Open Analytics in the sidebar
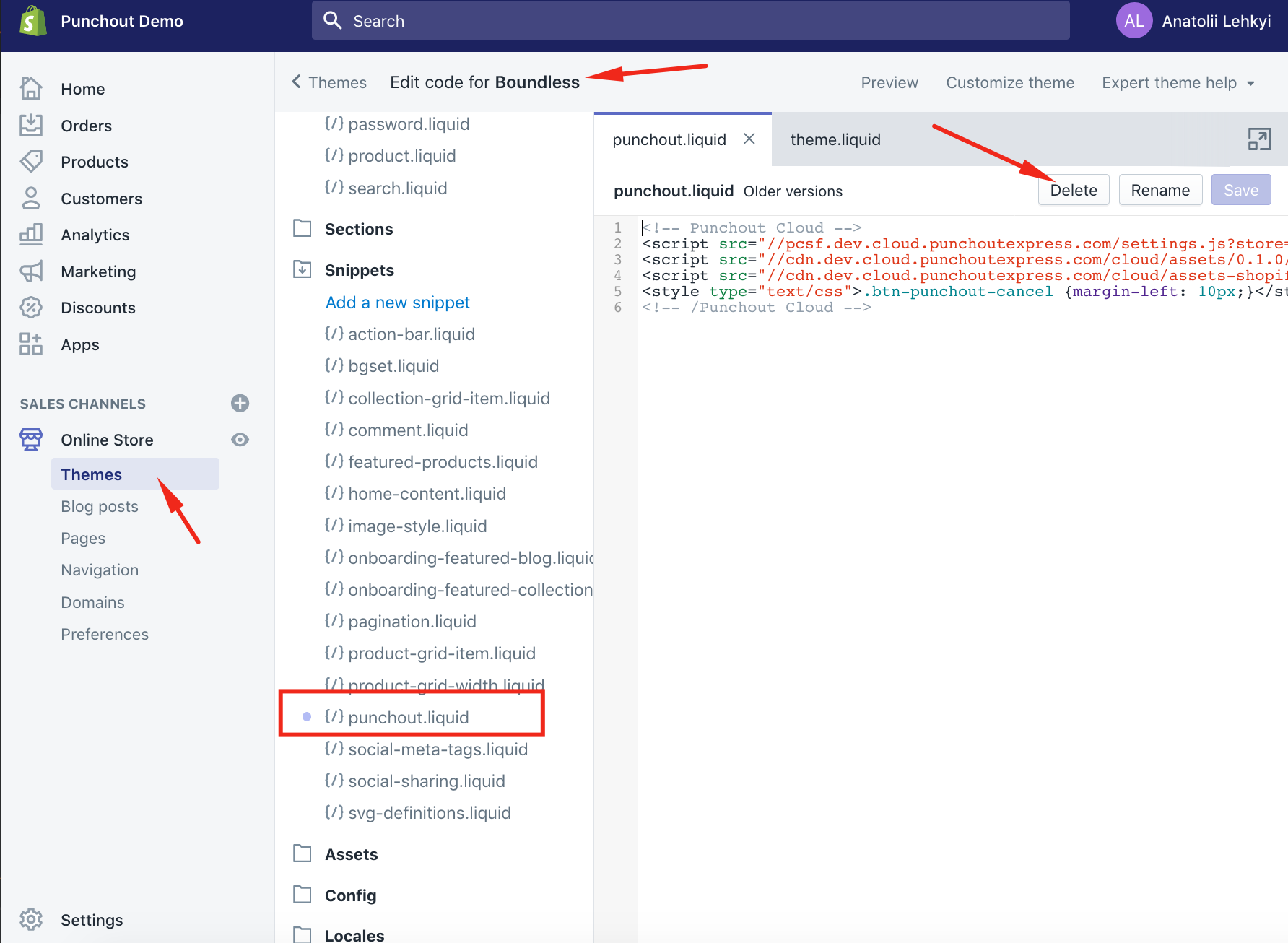 95,235
